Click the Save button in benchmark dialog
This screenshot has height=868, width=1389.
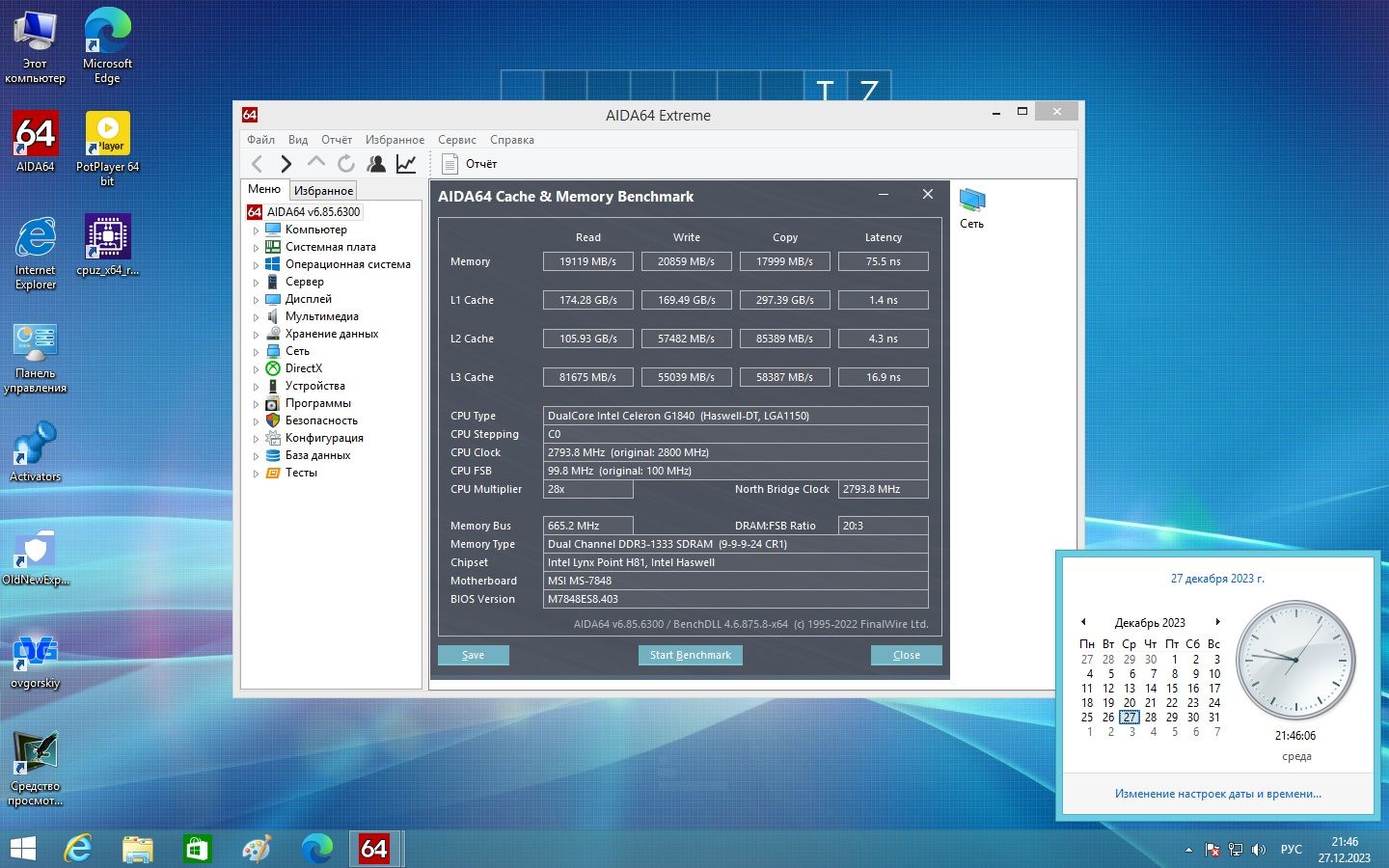click(473, 655)
